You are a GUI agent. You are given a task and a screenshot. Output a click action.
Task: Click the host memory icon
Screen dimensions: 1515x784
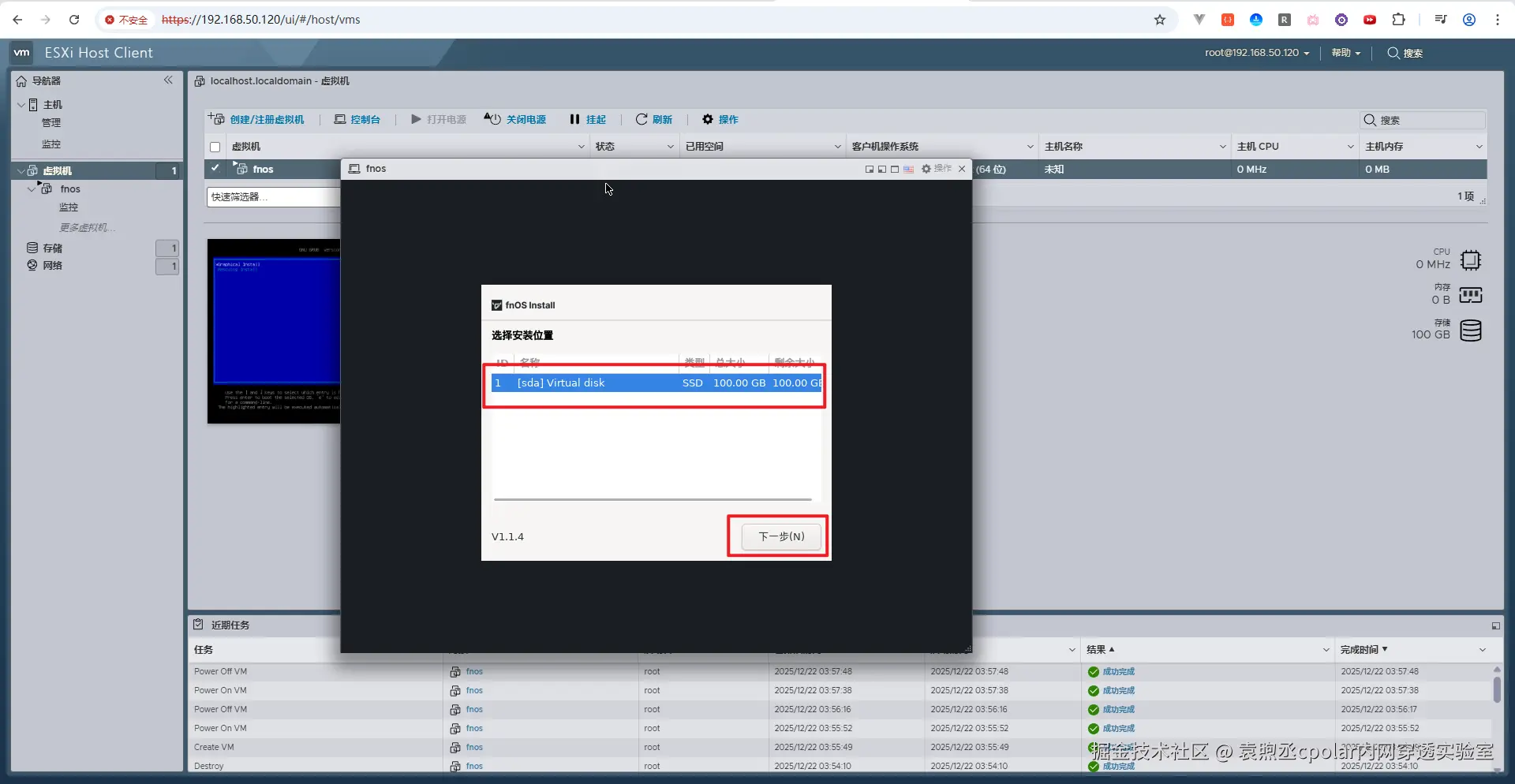(1471, 296)
